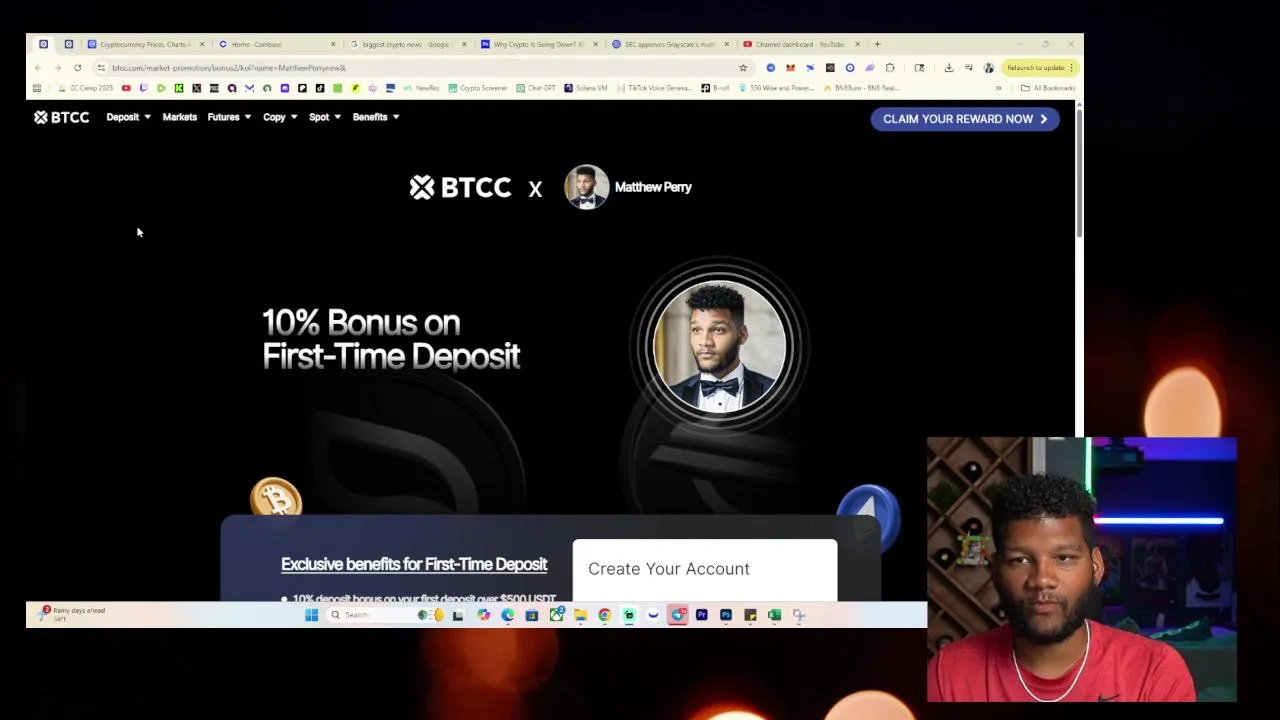Open the TikTok Voice Generator bookmark
This screenshot has height=720, width=1280.
[654, 88]
